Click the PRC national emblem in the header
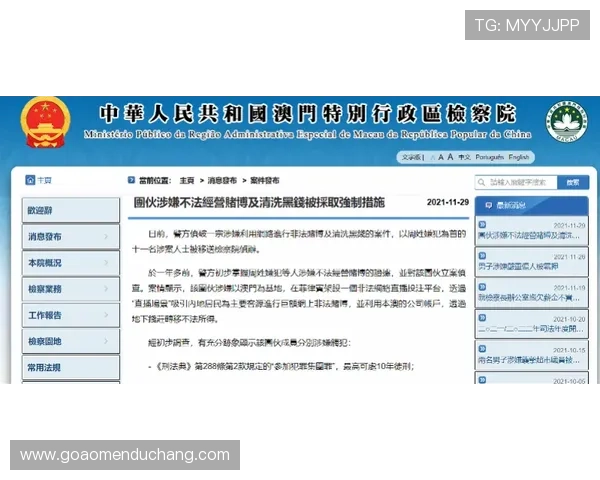The image size is (600, 480). click(45, 122)
